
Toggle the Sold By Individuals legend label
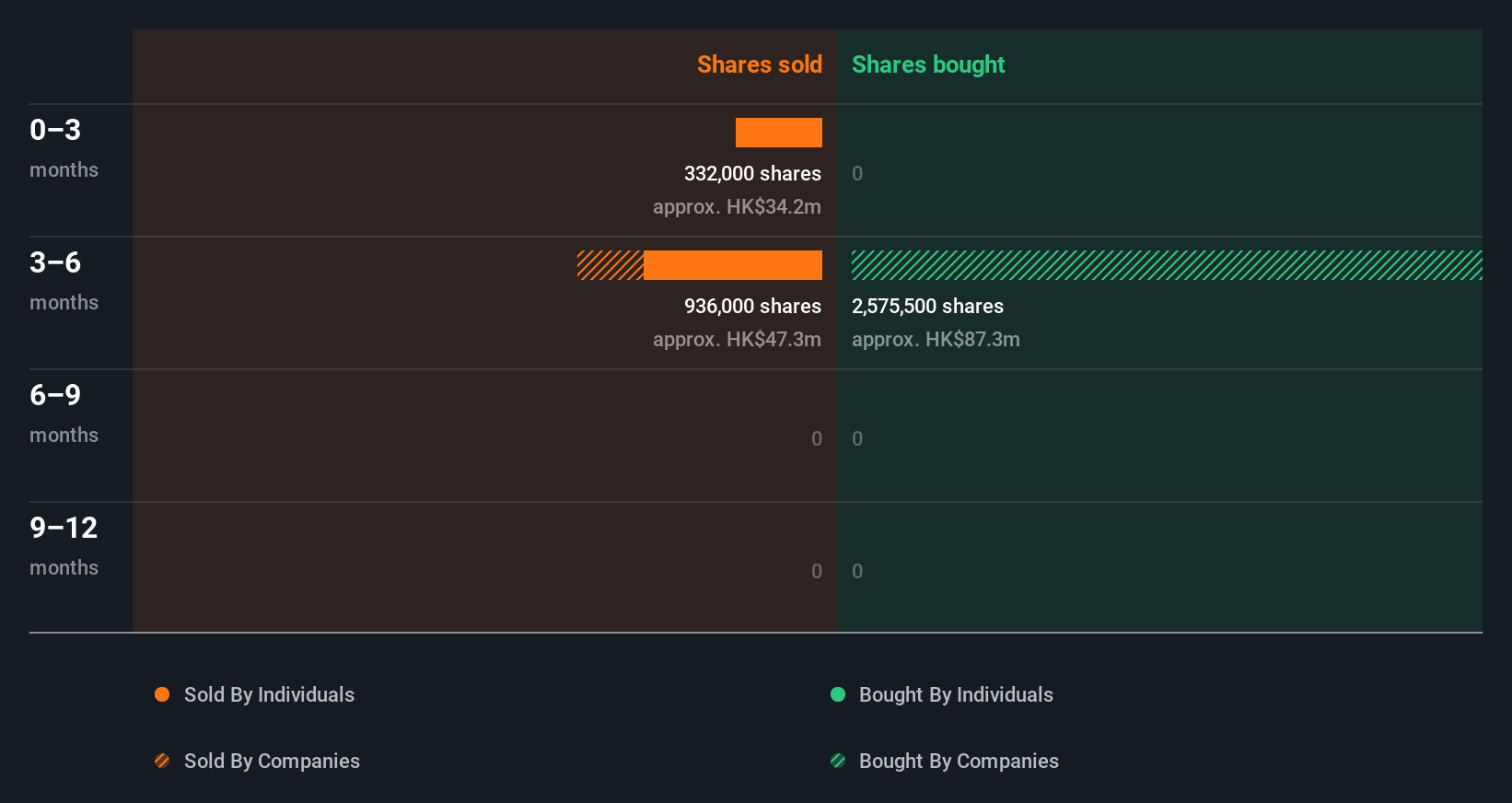coord(269,694)
